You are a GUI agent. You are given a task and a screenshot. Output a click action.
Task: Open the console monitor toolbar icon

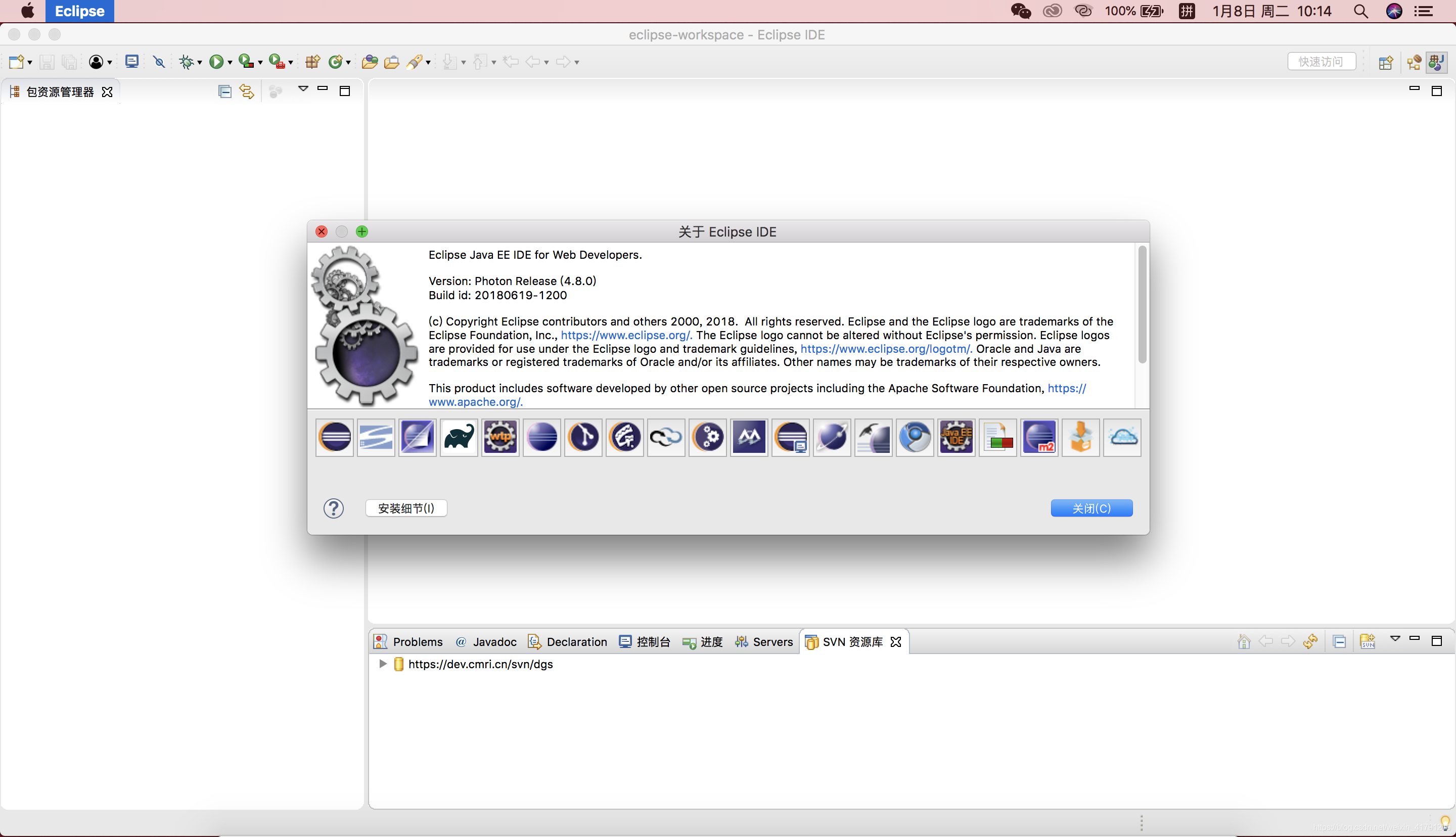click(x=132, y=61)
